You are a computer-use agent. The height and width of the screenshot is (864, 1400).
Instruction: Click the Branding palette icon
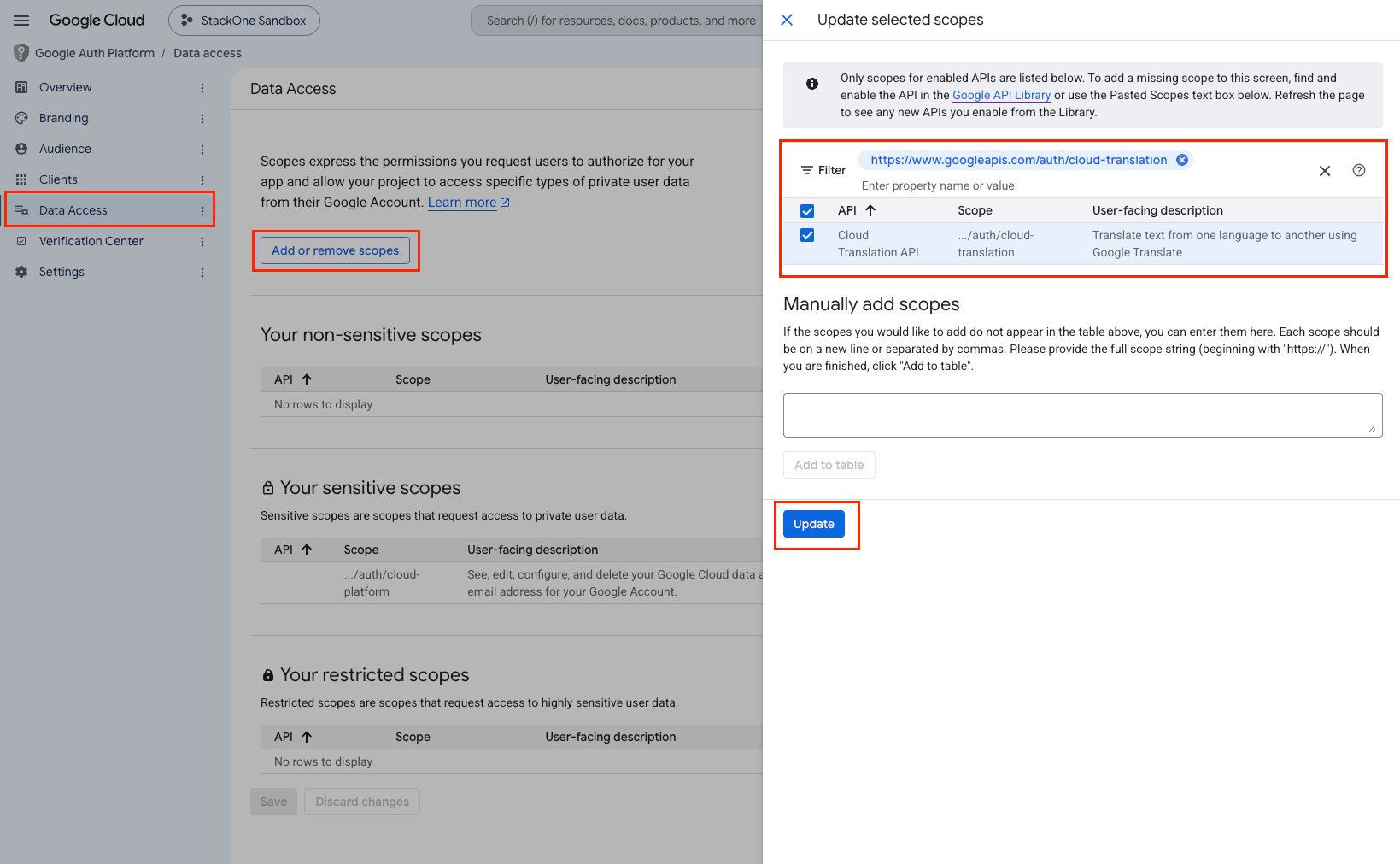[x=21, y=118]
